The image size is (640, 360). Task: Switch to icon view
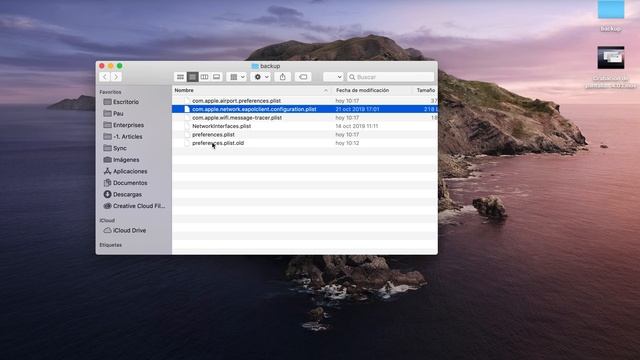(180, 77)
